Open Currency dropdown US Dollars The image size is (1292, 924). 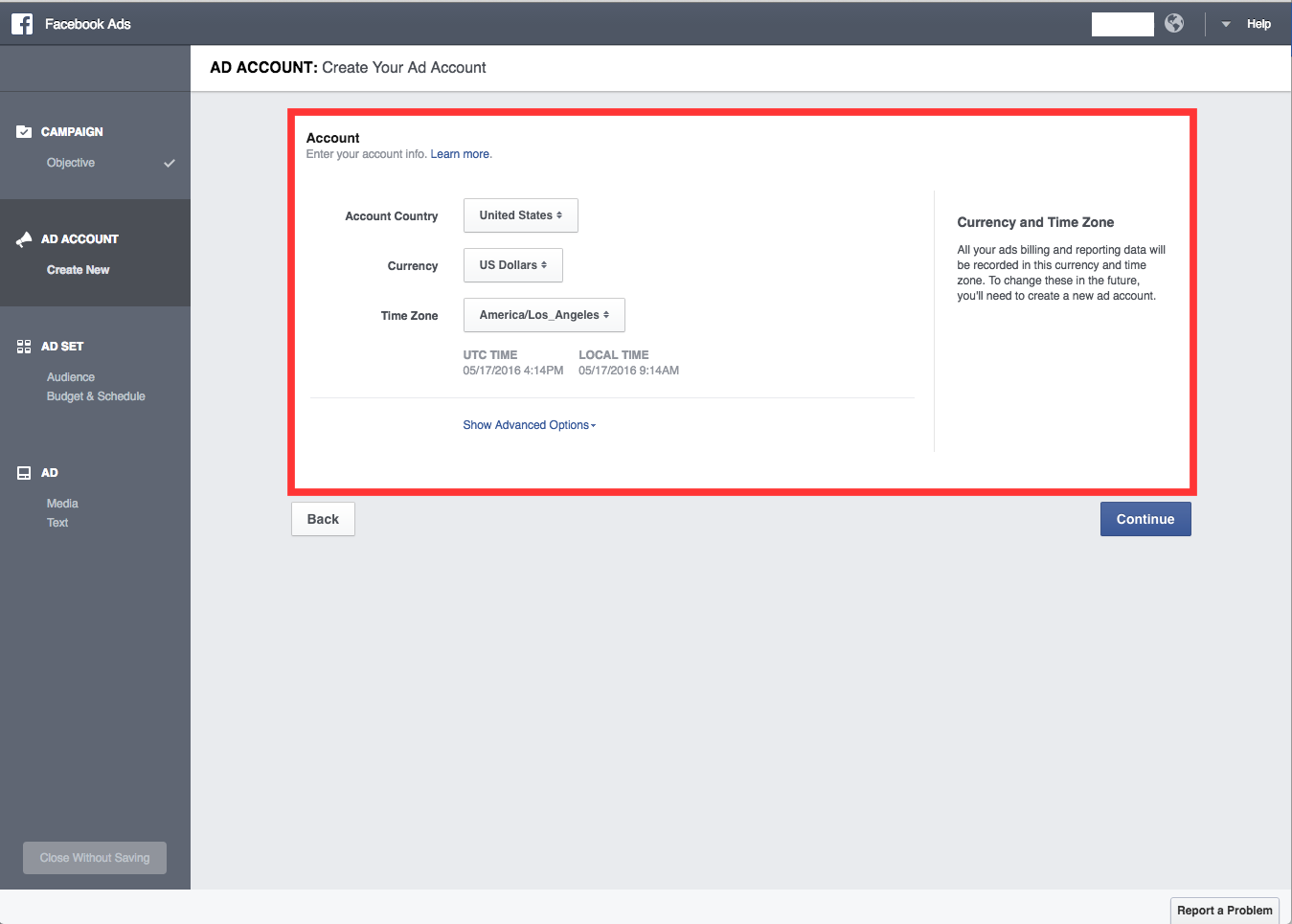point(513,265)
